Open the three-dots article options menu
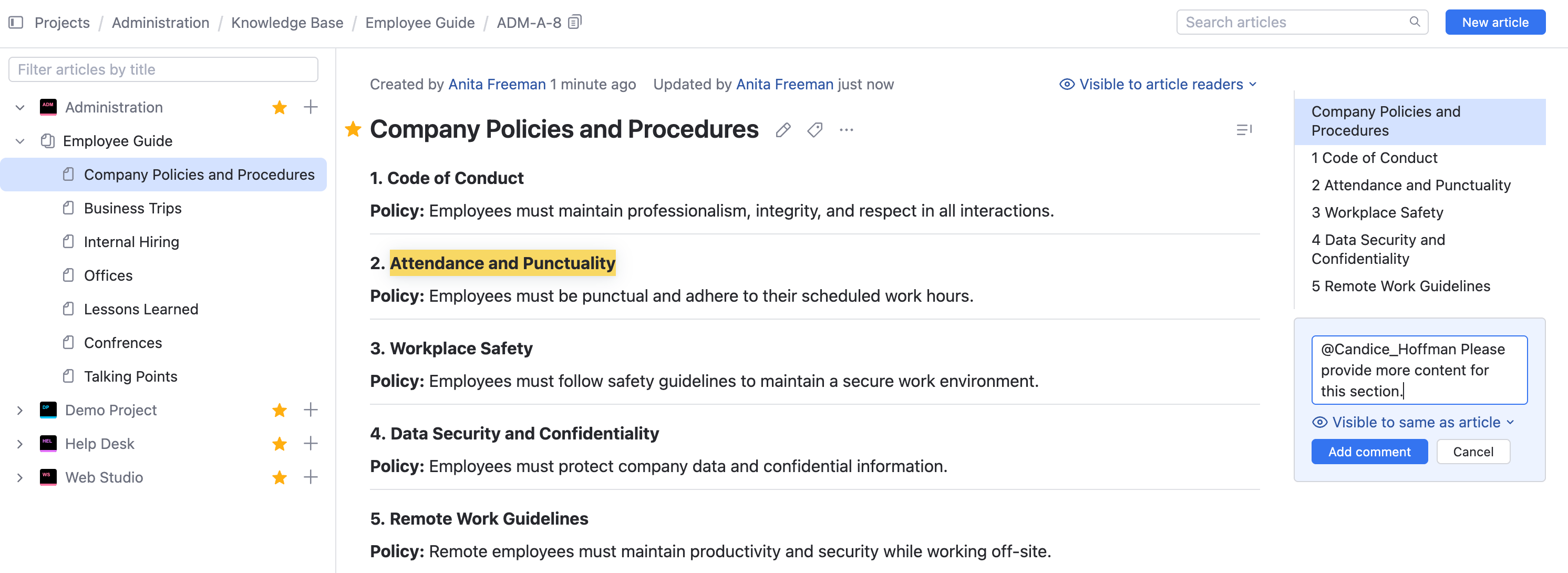 coord(846,130)
